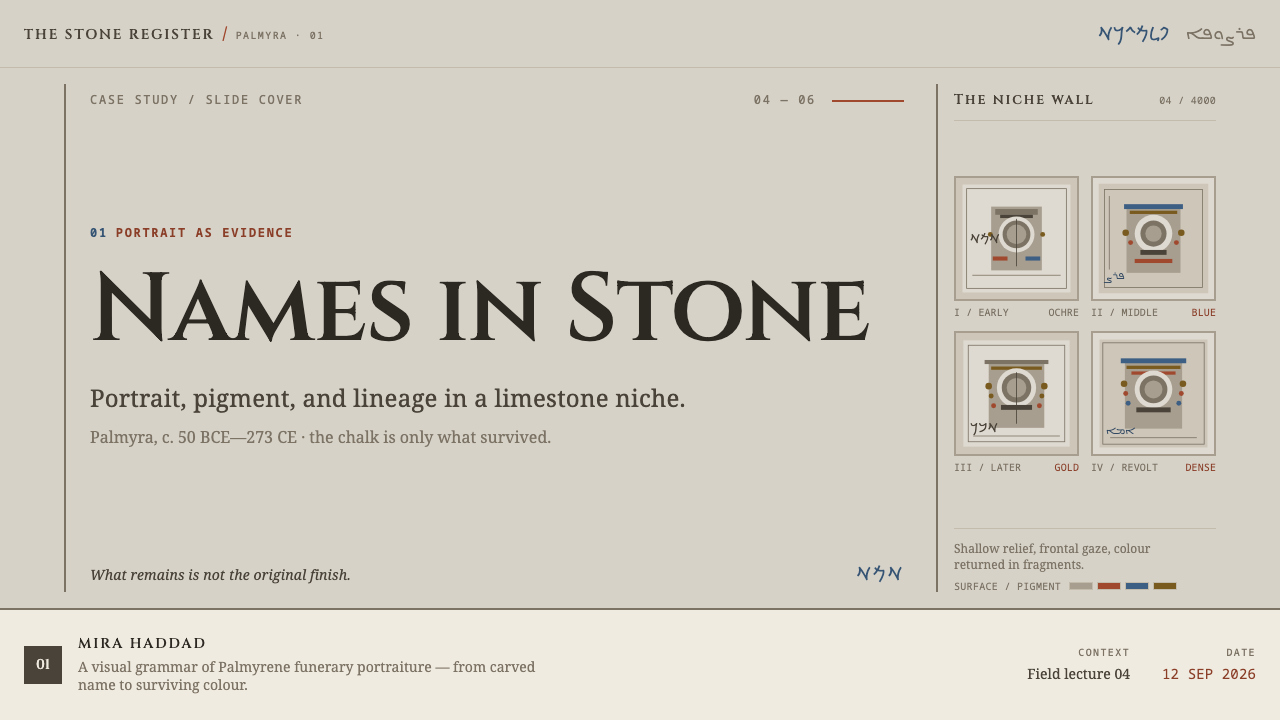Screen dimensions: 1280x720
Task: Select the dark 01 badge beside Mira Haddad
Action: [43, 665]
